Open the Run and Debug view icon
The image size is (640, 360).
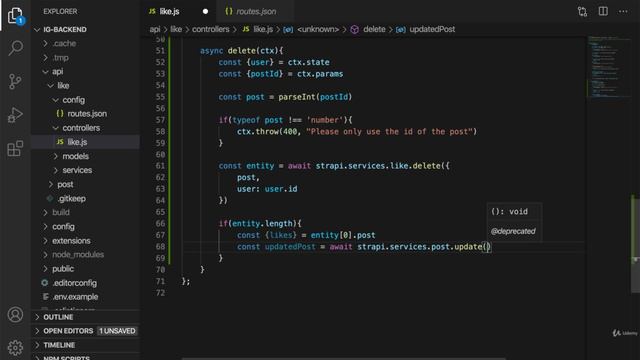coord(16,115)
